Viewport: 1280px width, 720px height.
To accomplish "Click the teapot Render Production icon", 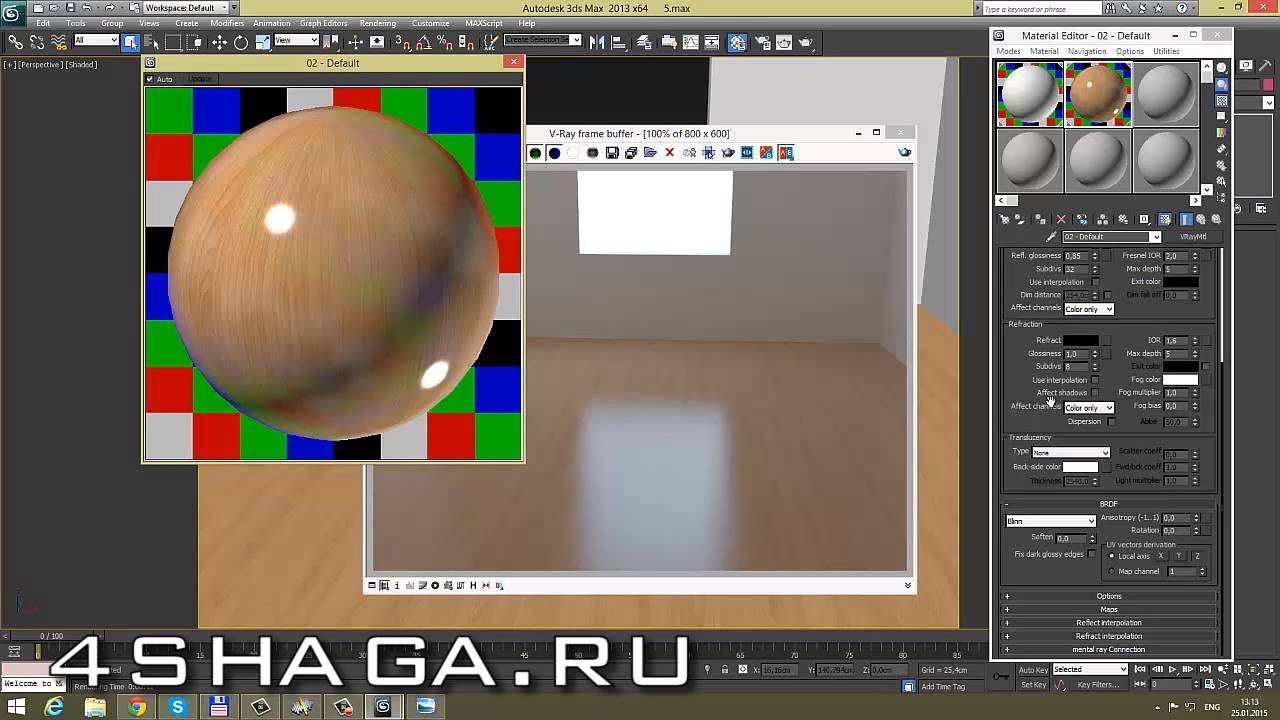I will (806, 42).
